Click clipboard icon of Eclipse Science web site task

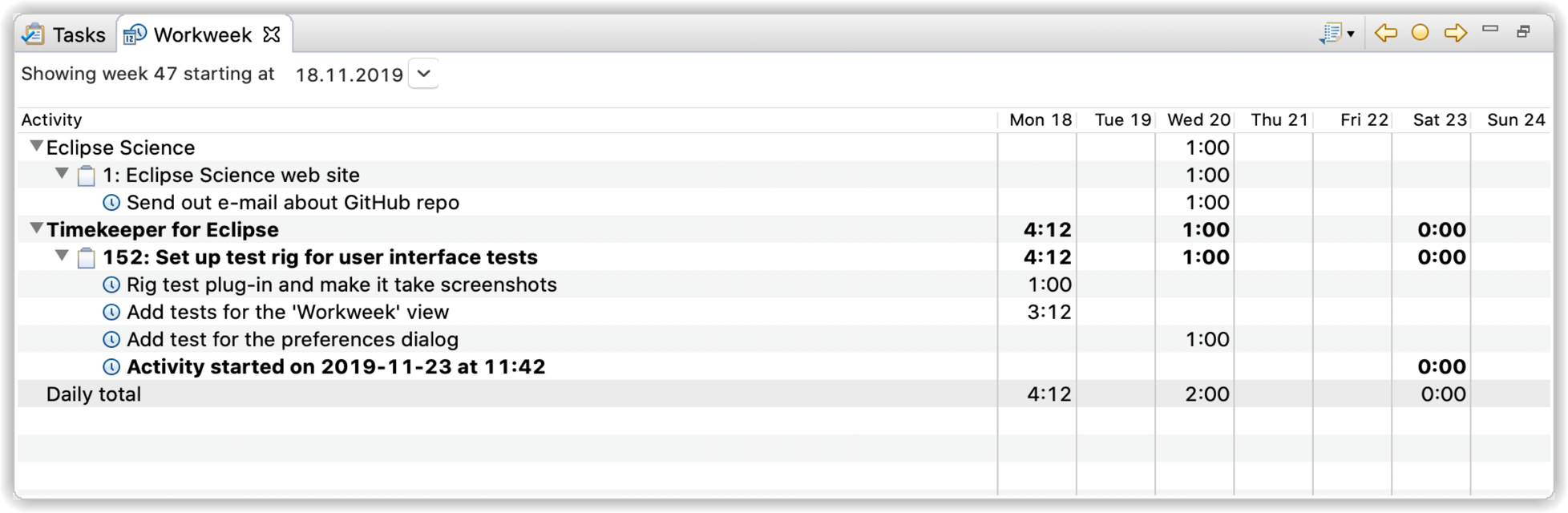click(87, 176)
